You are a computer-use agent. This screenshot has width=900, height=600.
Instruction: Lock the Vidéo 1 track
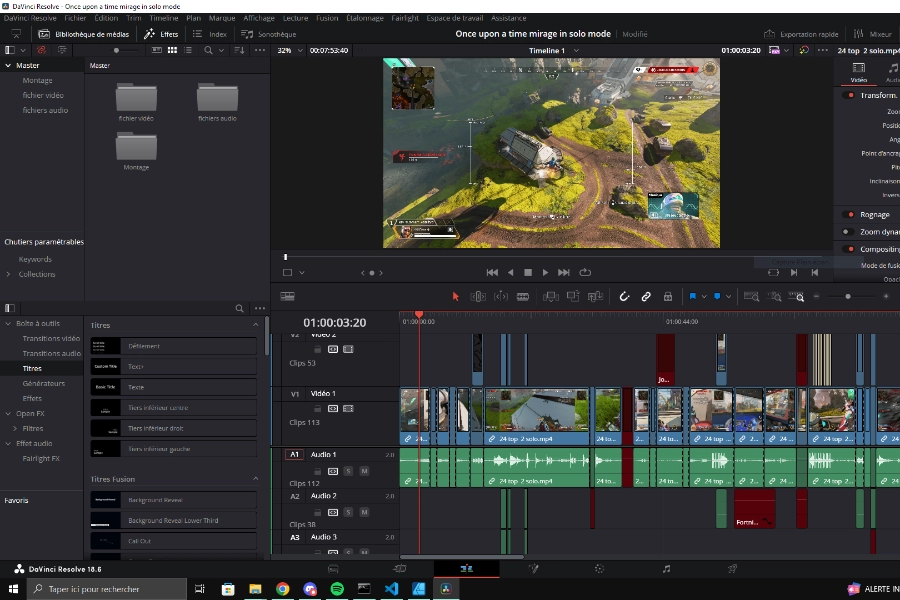point(317,408)
